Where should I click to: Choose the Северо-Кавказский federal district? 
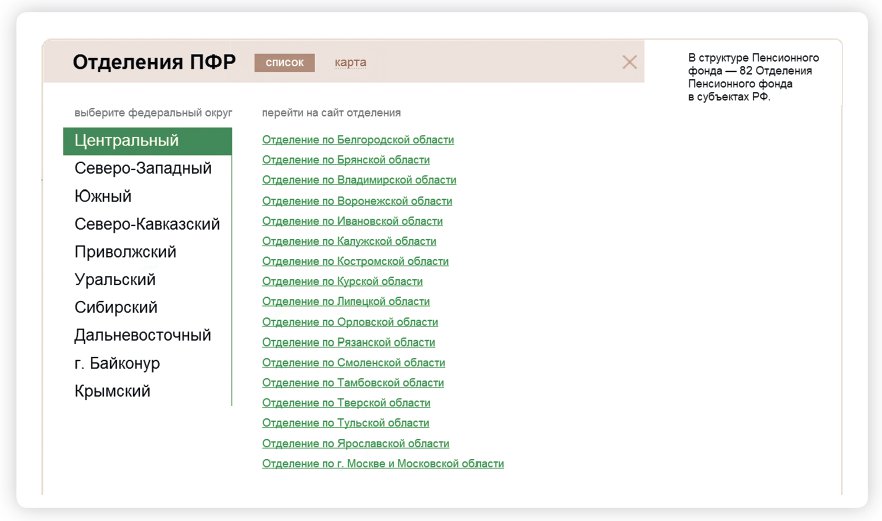(147, 224)
